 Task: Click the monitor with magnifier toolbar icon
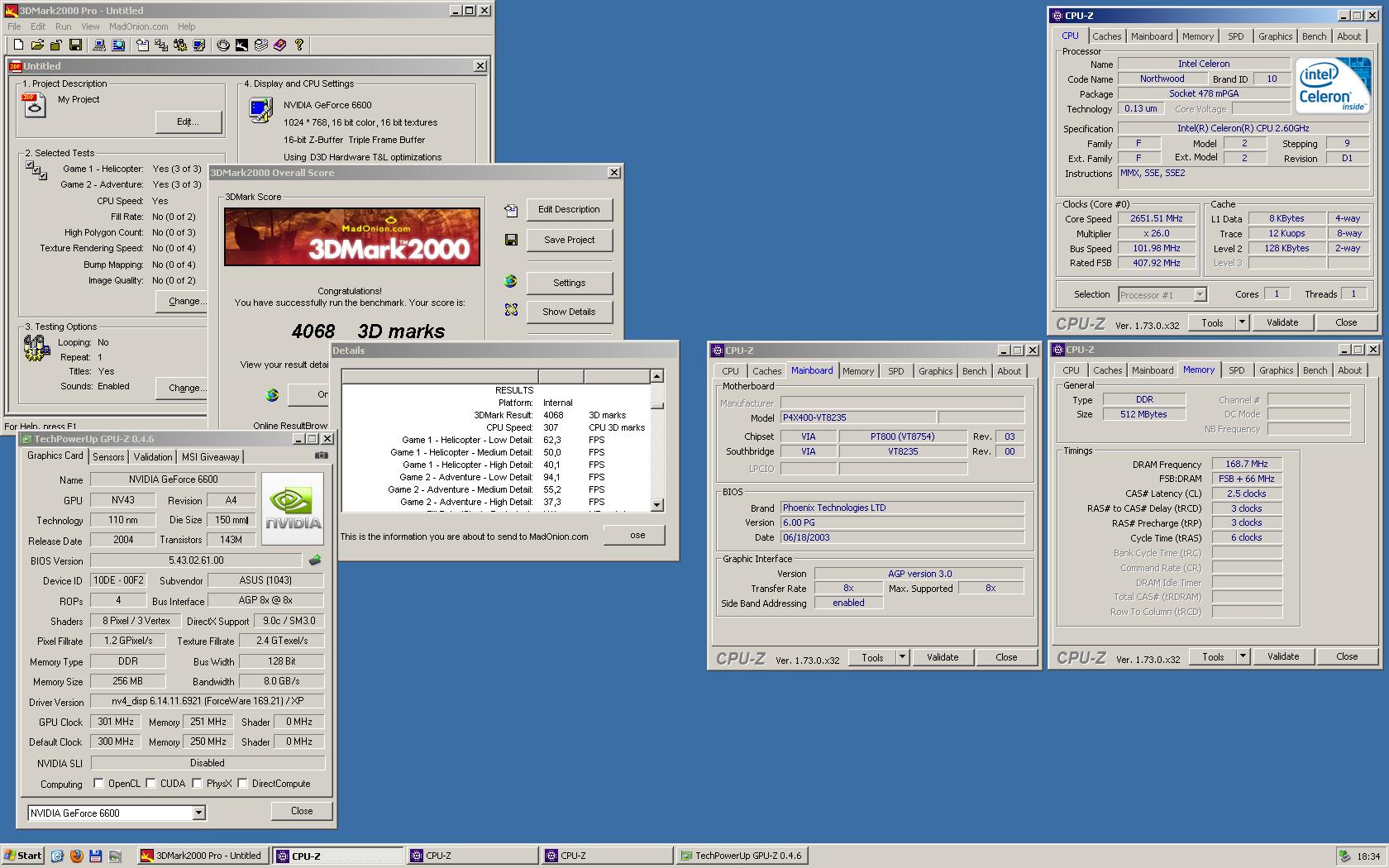[118, 45]
